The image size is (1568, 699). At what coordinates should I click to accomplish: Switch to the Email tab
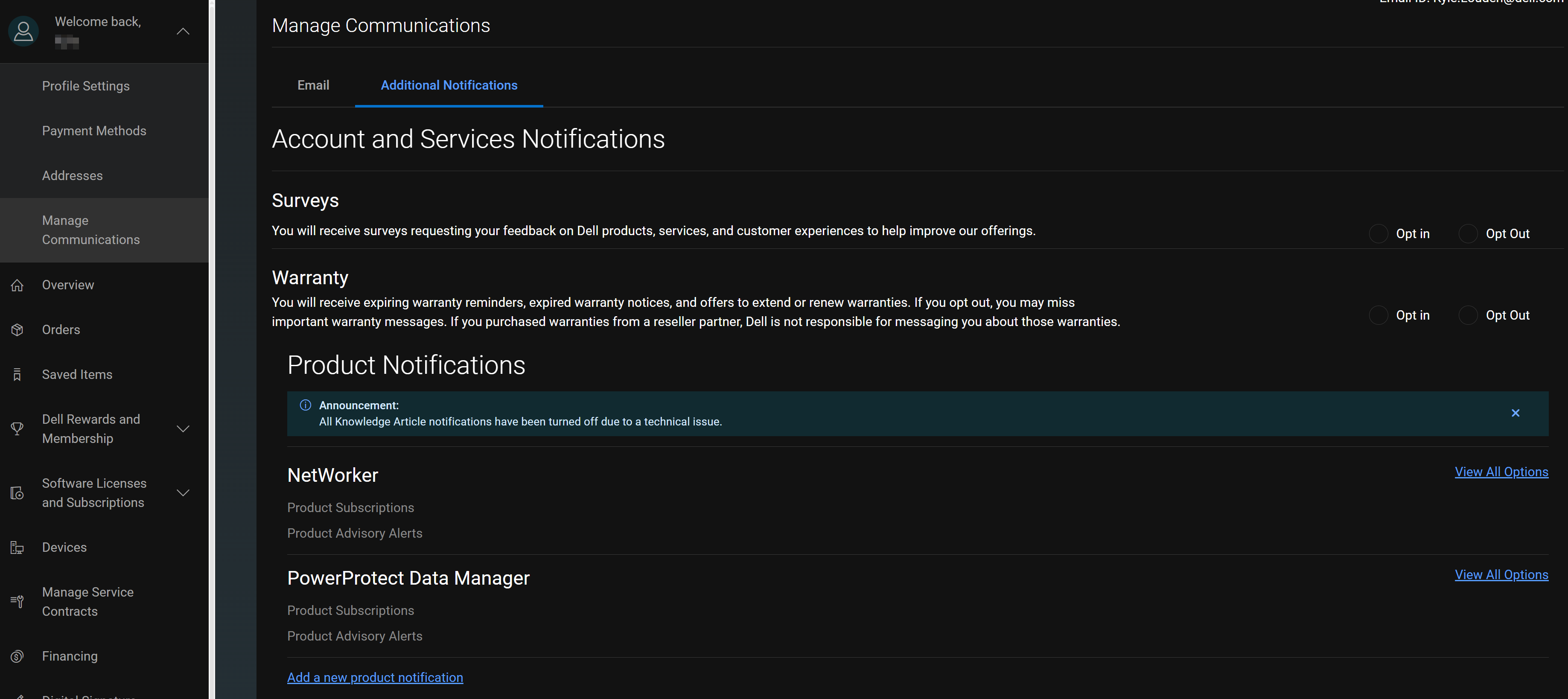pos(313,85)
